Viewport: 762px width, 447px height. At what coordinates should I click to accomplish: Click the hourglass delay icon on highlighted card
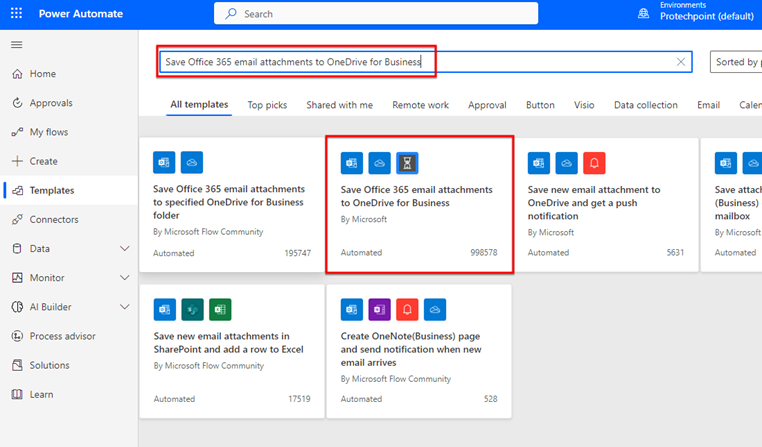tap(407, 163)
